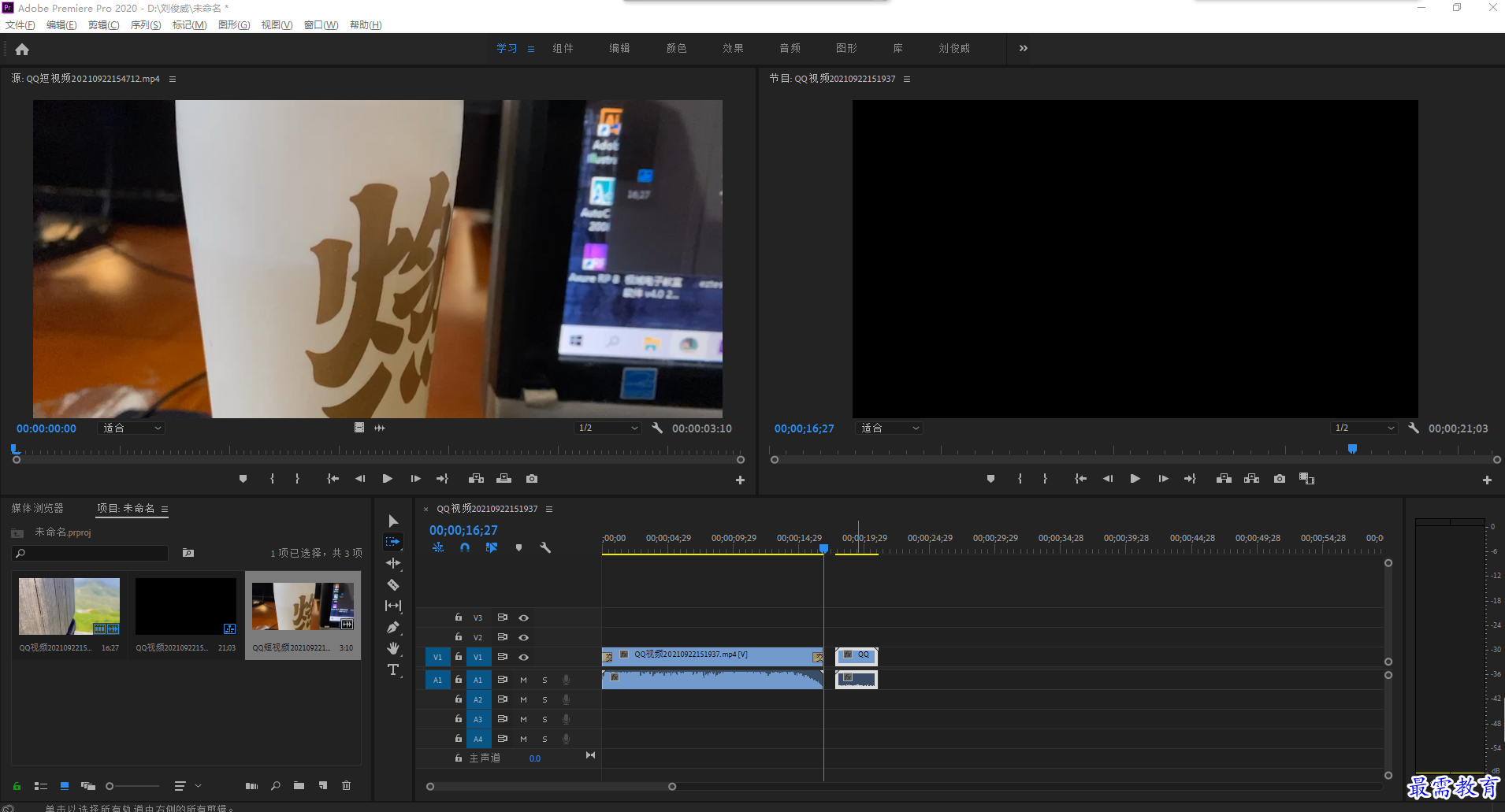Open Source monitor zoom level dropdown
Image resolution: width=1505 pixels, height=812 pixels.
coord(132,428)
